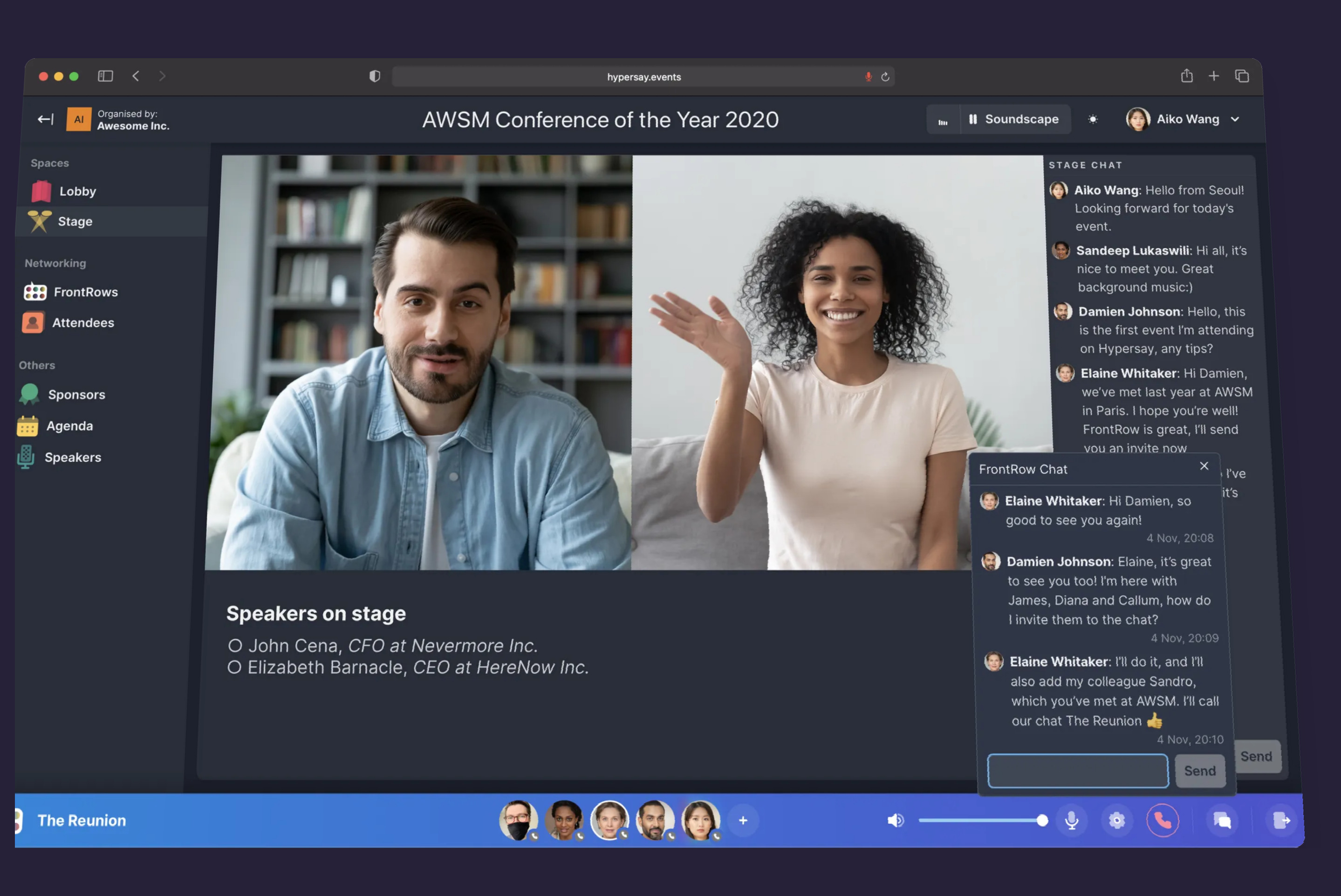
Task: Reload the page with the refresh icon
Action: click(x=885, y=76)
